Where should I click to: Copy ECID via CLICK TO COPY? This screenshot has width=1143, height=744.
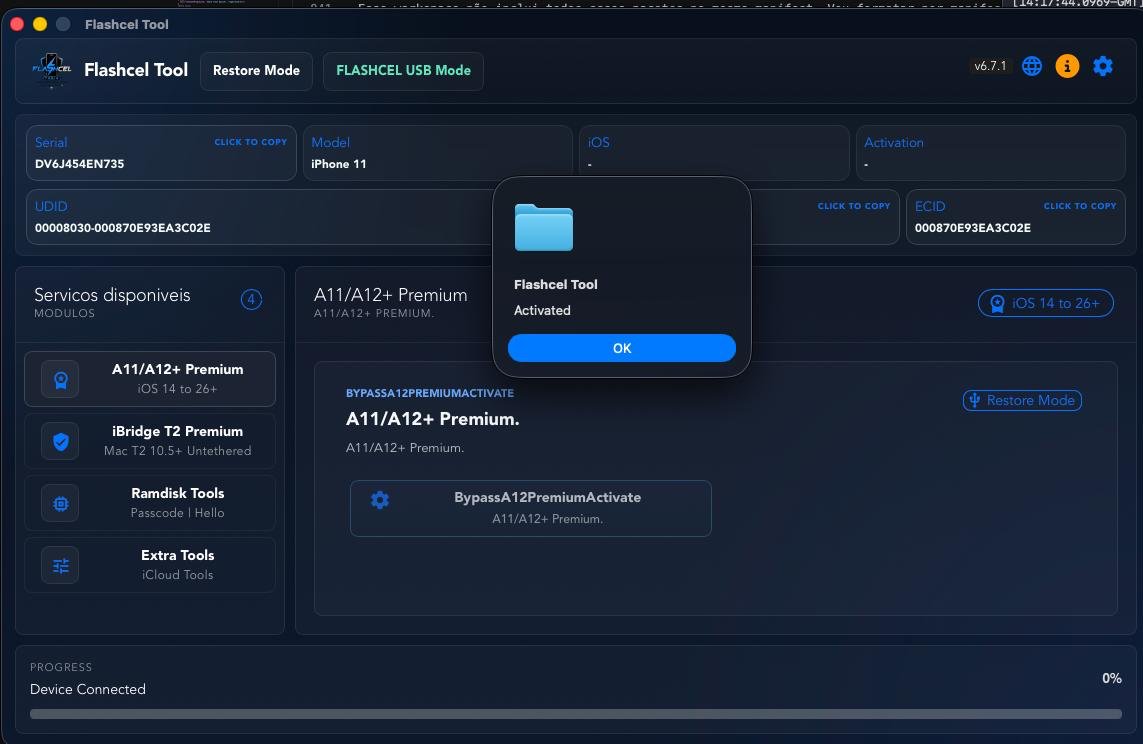tap(1080, 206)
